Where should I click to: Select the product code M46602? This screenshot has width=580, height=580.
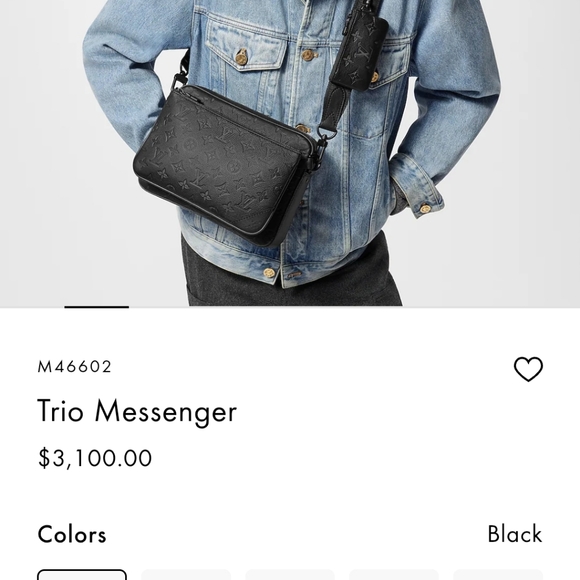pos(74,367)
